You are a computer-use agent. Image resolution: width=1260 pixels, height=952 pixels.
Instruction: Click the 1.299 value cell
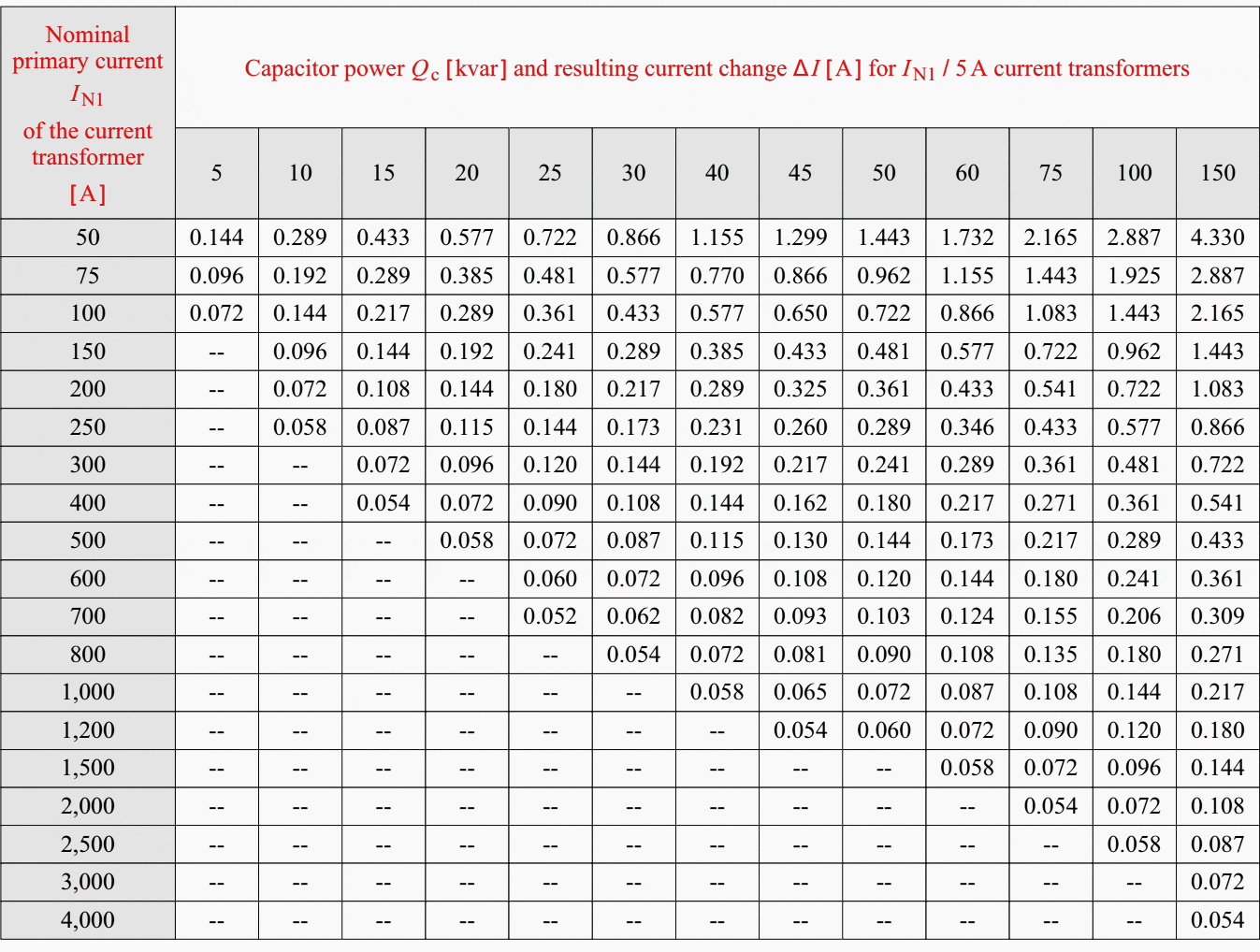801,238
